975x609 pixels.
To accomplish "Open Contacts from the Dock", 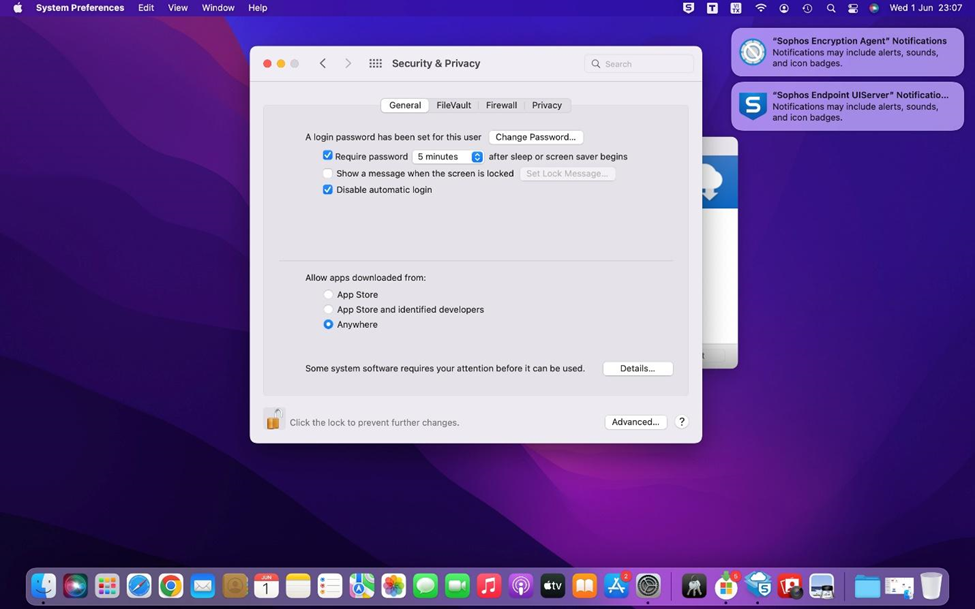I will coord(234,586).
